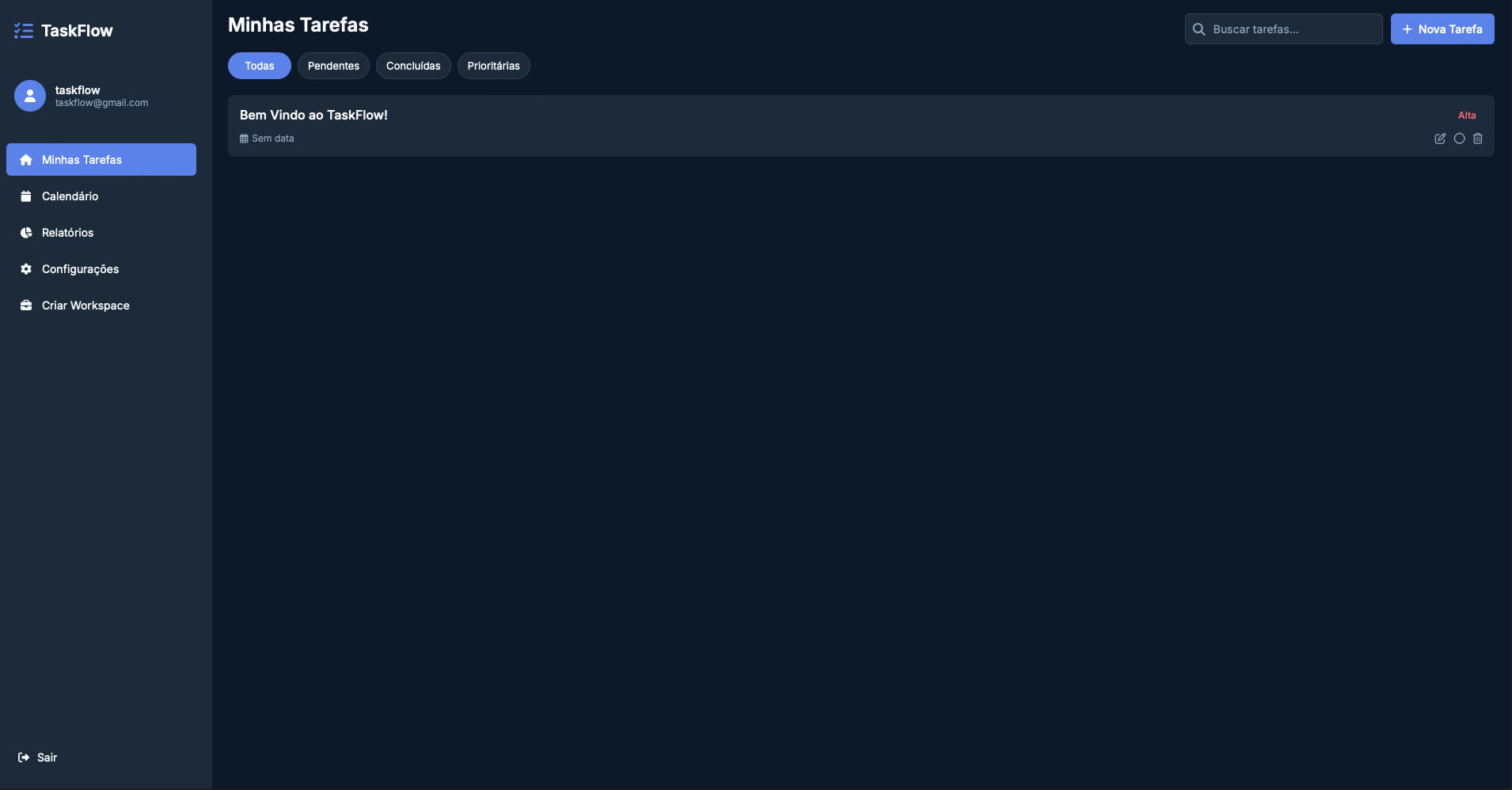Switch to the Pendentes tab
Viewport: 1512px width, 790px height.
coord(333,66)
